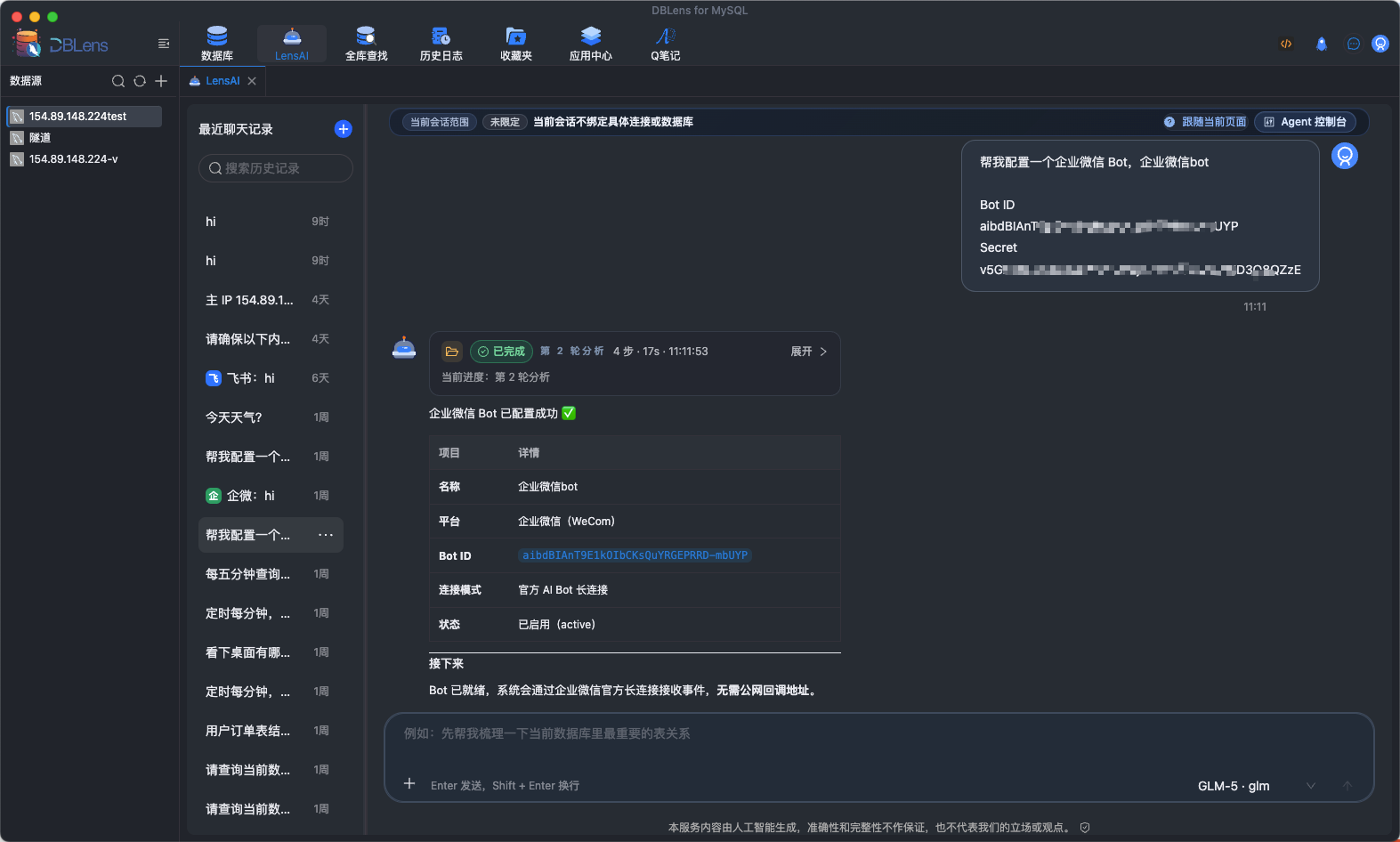Open the chat "今天天气?"
The height and width of the screenshot is (842, 1400).
[271, 417]
